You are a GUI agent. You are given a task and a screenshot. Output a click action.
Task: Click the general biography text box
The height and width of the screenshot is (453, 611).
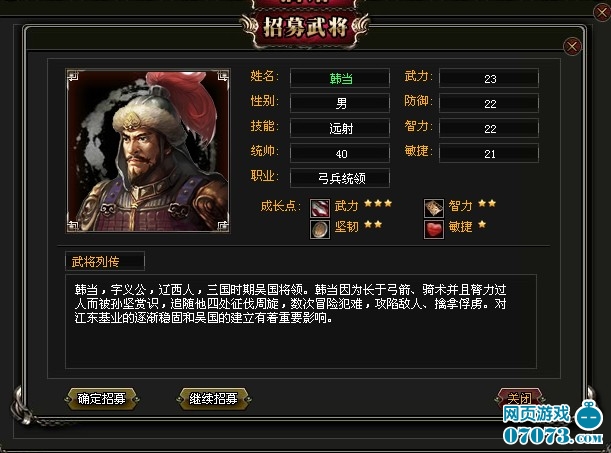coord(301,321)
